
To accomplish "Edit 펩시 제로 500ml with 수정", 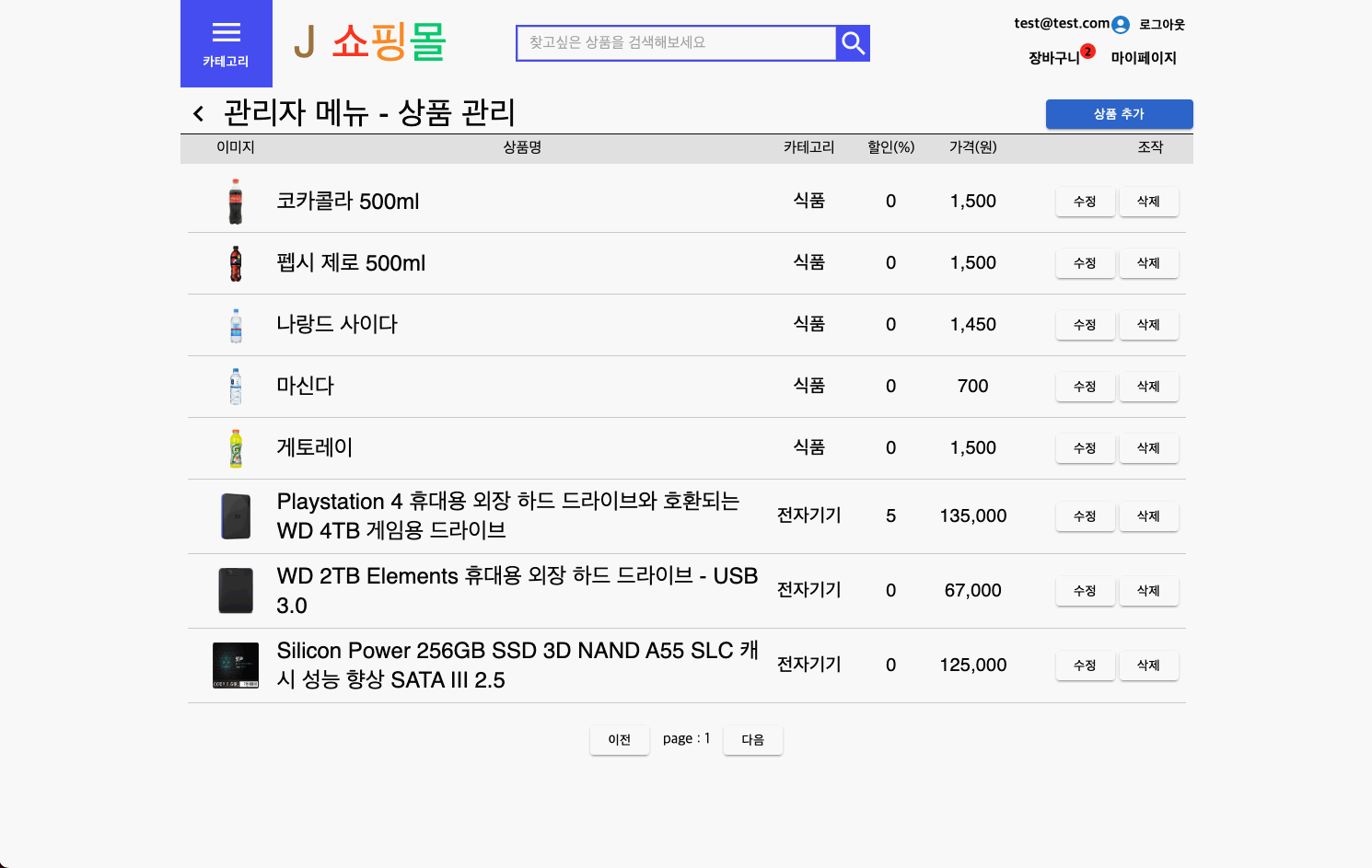I will pos(1085,263).
